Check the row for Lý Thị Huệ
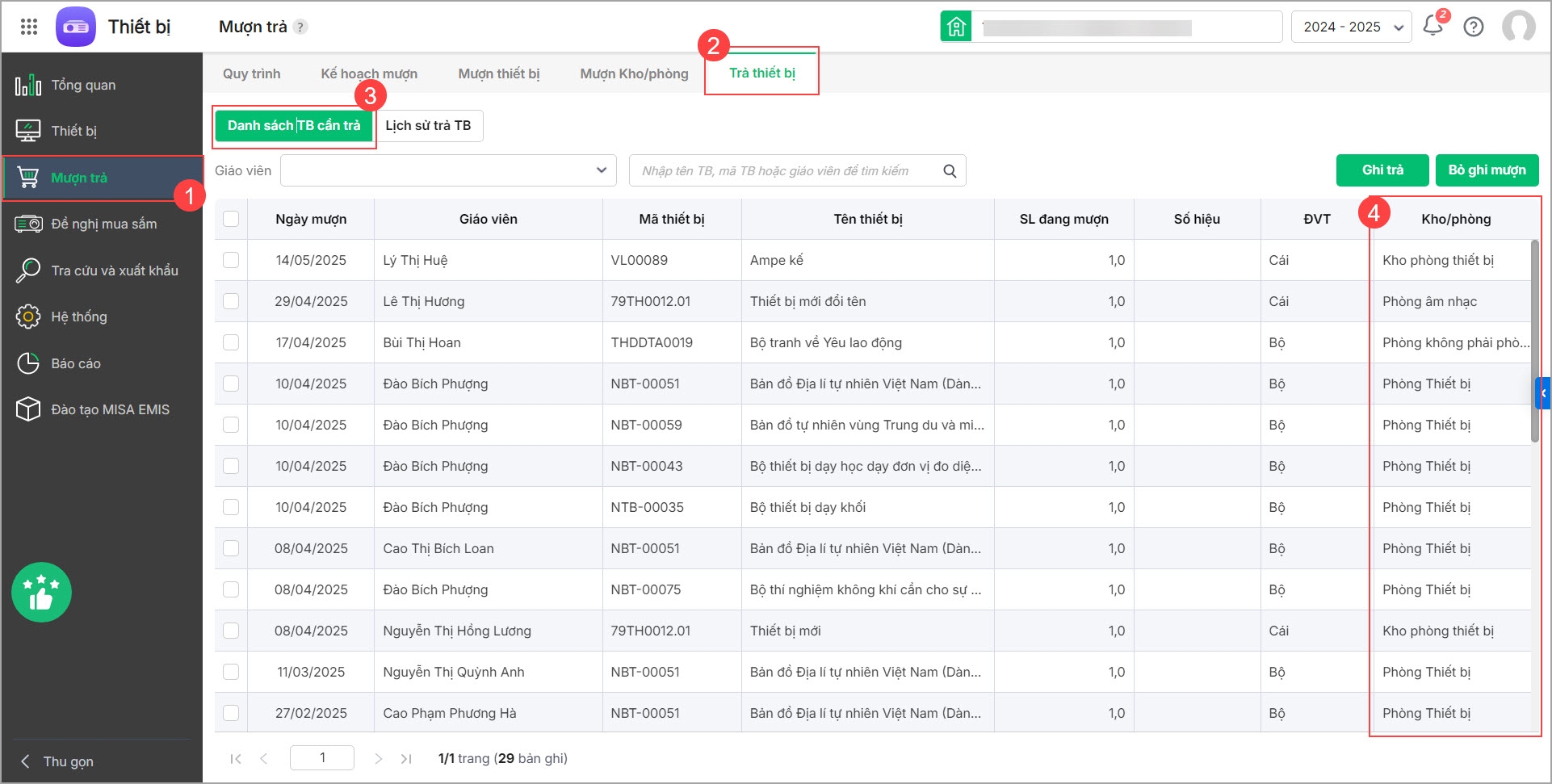1552x784 pixels. coord(231,260)
